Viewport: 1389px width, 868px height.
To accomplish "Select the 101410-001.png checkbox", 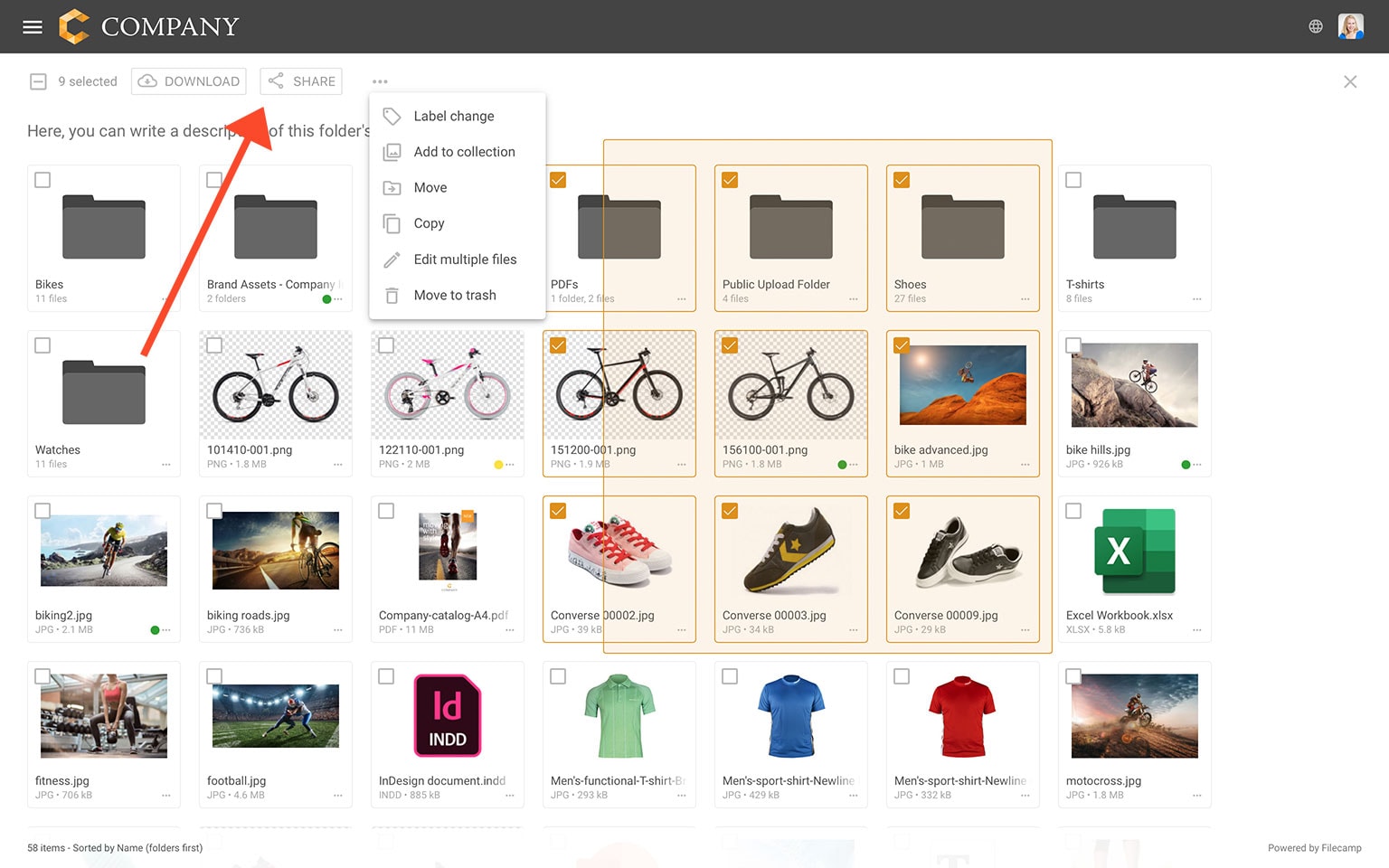I will coord(214,345).
